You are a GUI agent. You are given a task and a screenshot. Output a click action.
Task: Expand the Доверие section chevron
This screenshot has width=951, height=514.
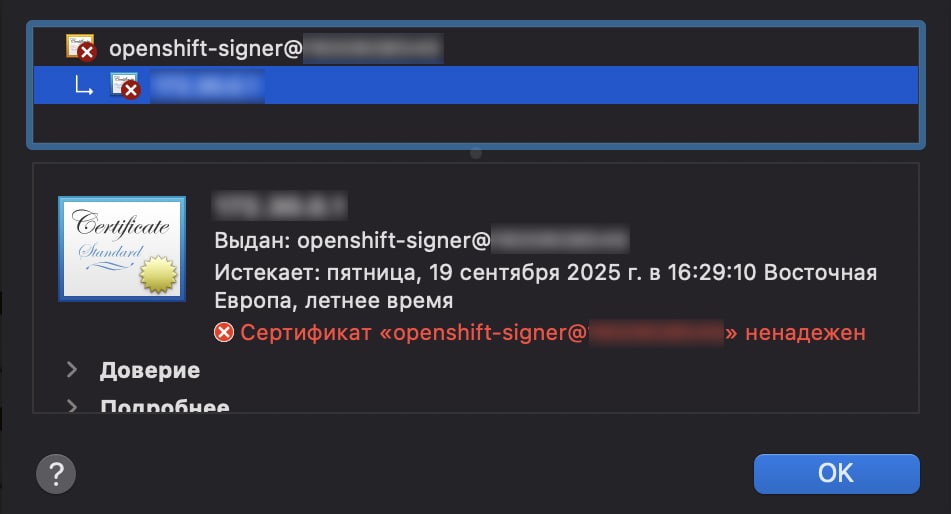coord(72,370)
